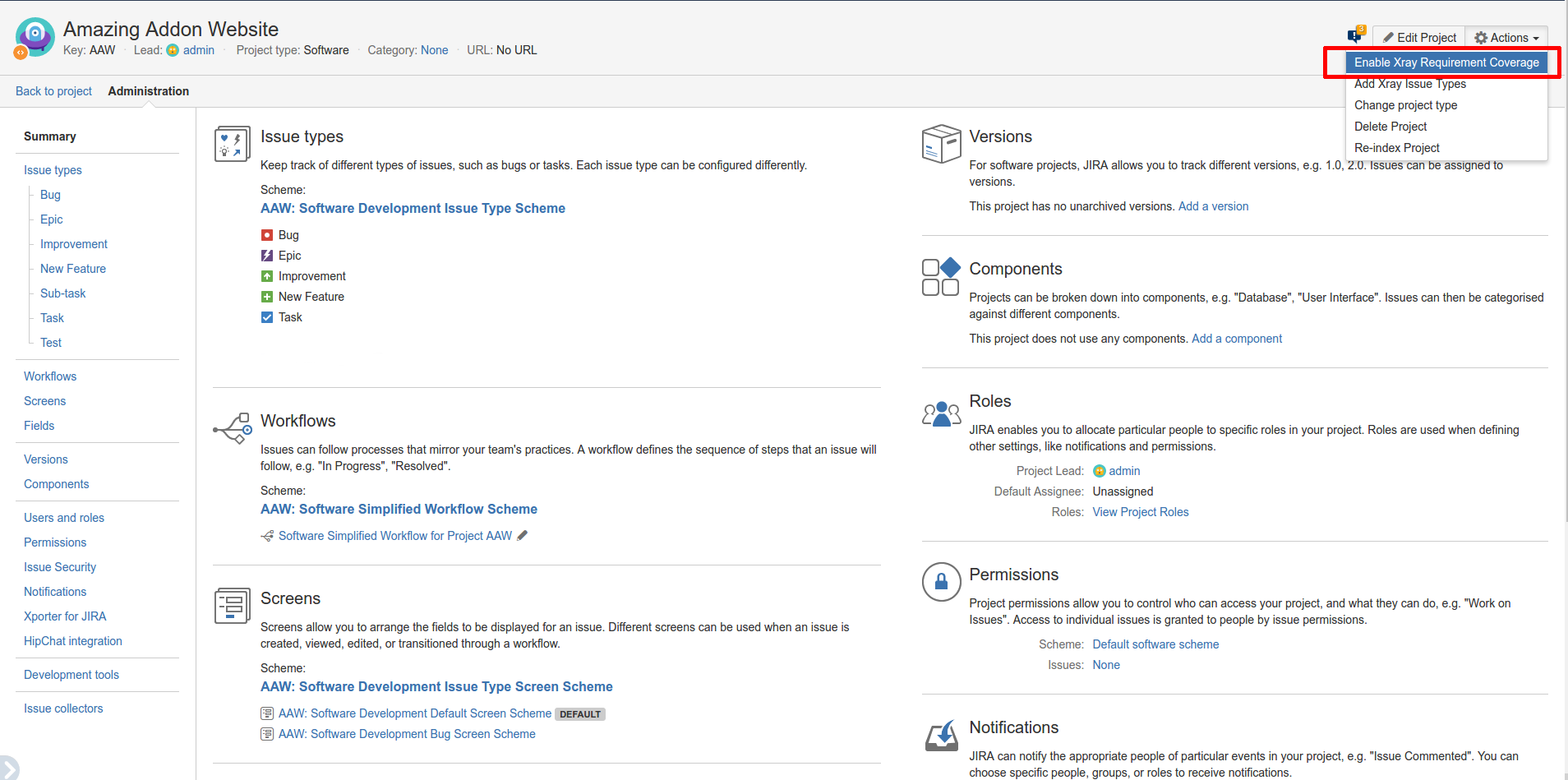Click Add a version link
This screenshot has height=780, width=1568.
tap(1213, 206)
